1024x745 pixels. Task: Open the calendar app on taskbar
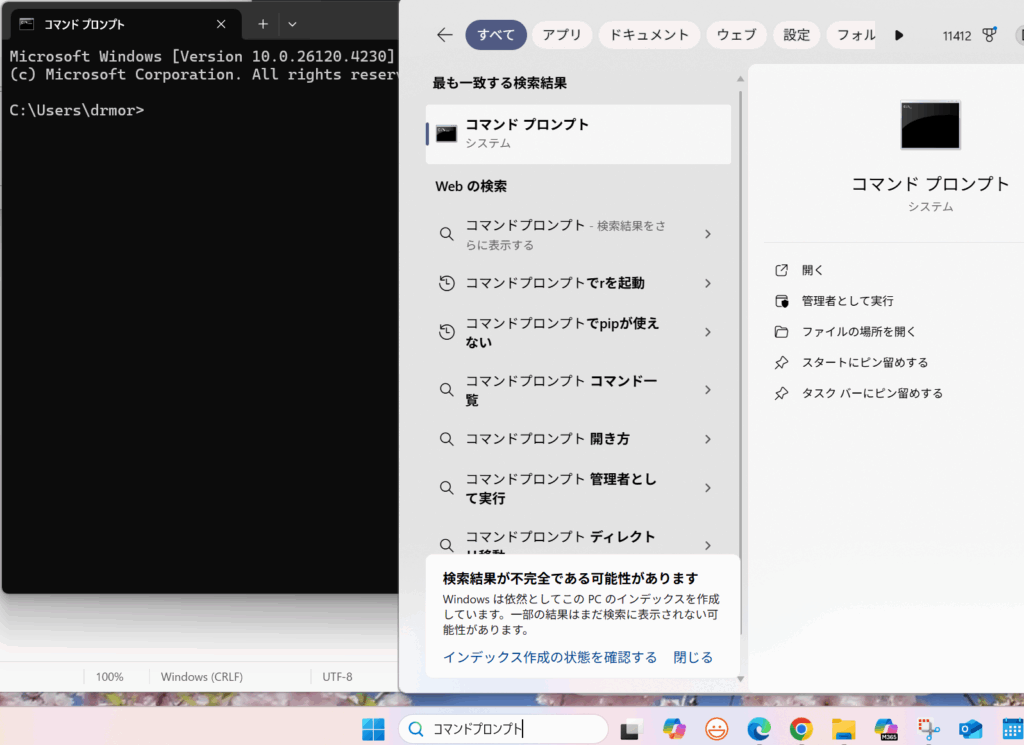tap(1012, 729)
